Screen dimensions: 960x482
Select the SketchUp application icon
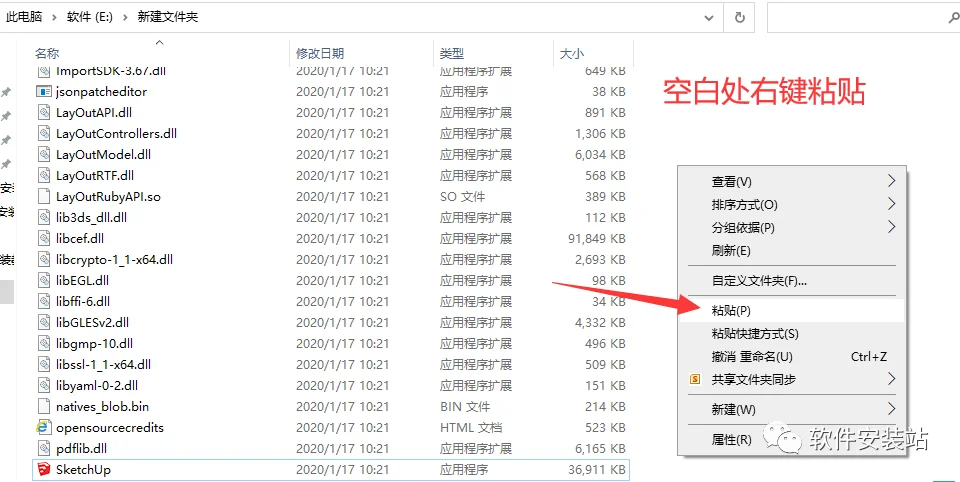point(43,470)
